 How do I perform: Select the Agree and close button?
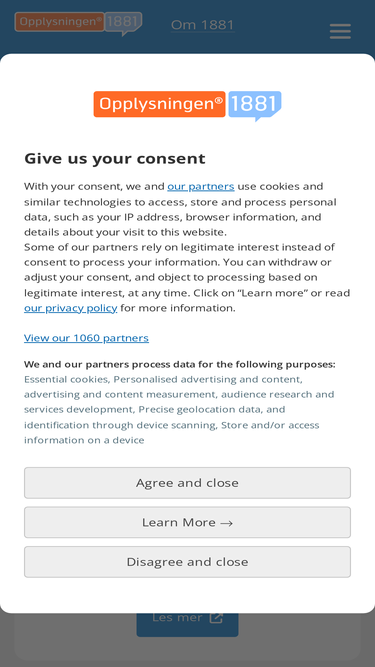[x=188, y=483]
